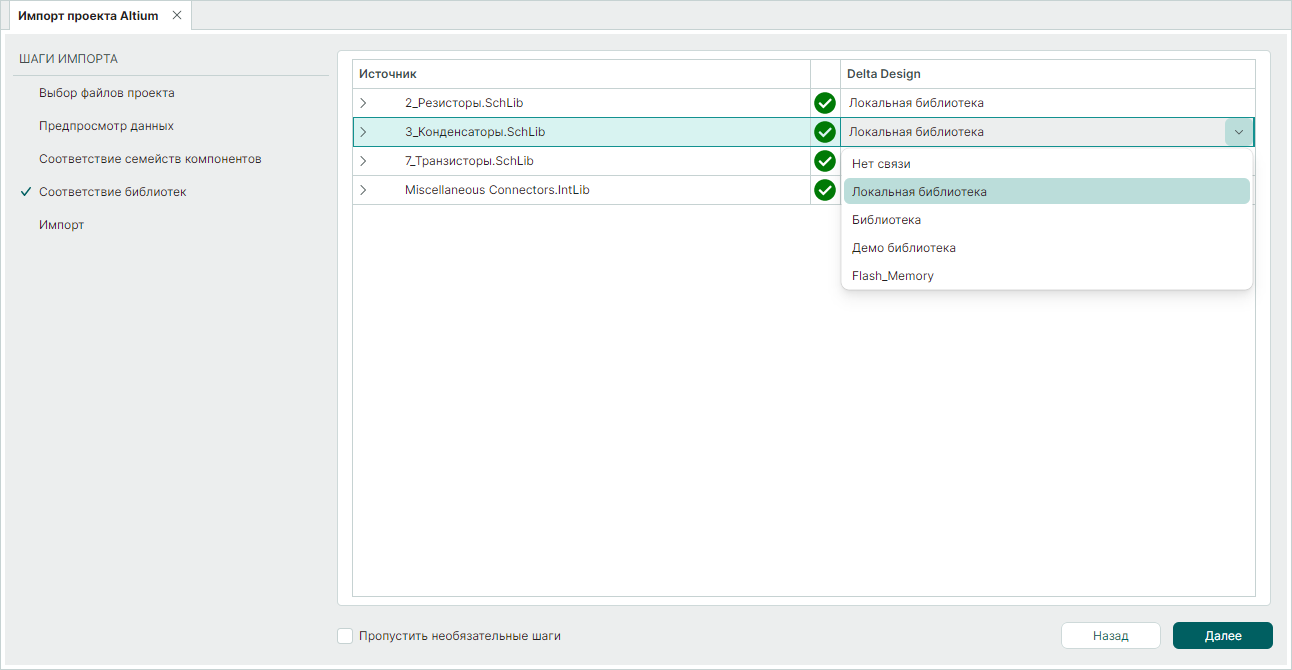Pick Демо библиотека option
Viewport: 1292px width, 670px height.
(x=903, y=248)
